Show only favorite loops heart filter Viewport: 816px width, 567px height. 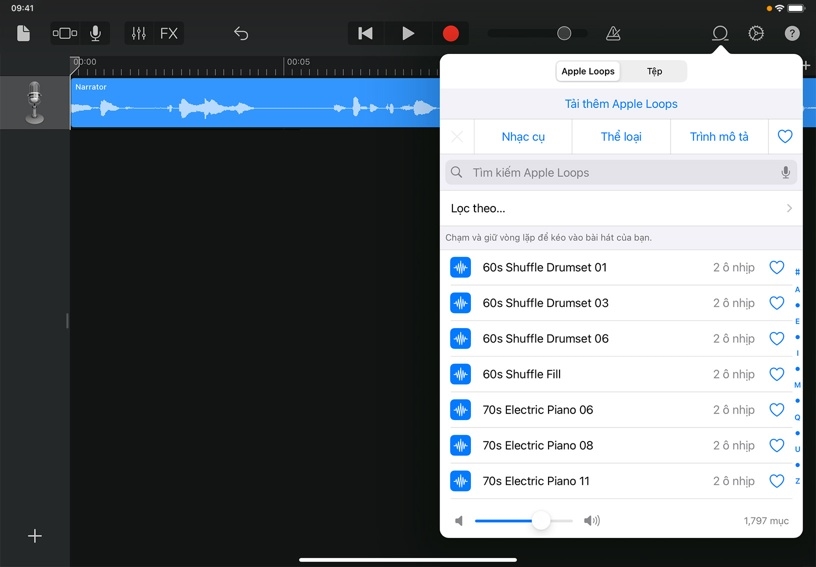tap(785, 137)
